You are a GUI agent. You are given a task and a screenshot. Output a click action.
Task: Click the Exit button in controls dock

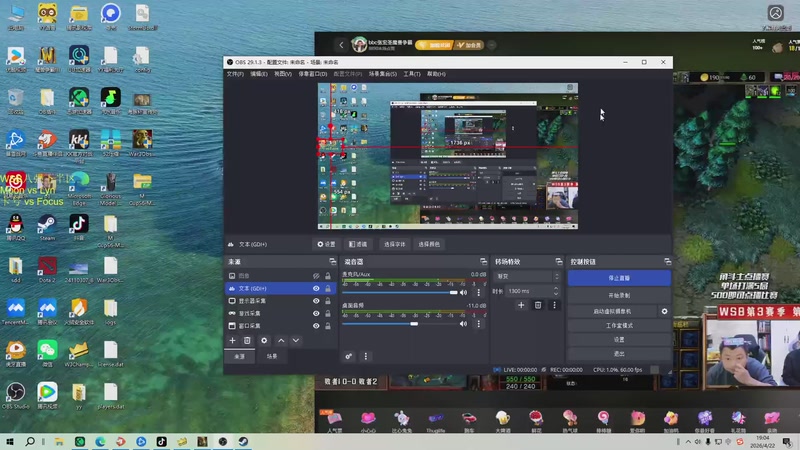tap(619, 354)
